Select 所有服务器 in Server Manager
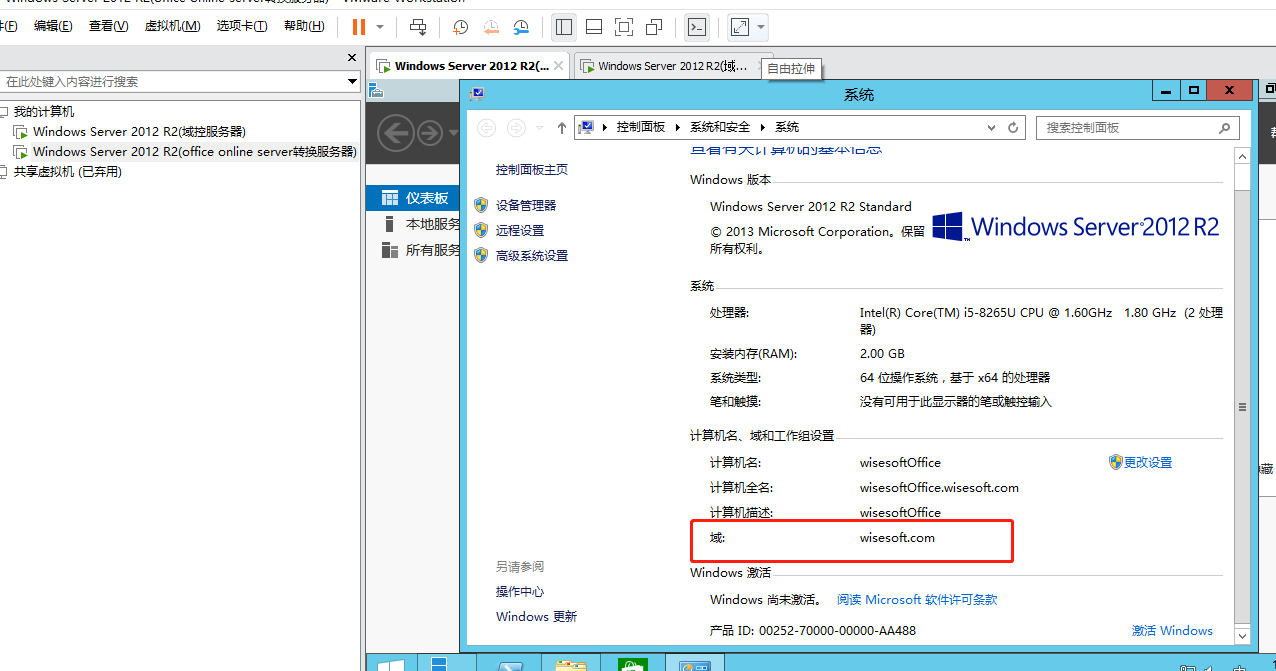1276x671 pixels. pos(412,250)
